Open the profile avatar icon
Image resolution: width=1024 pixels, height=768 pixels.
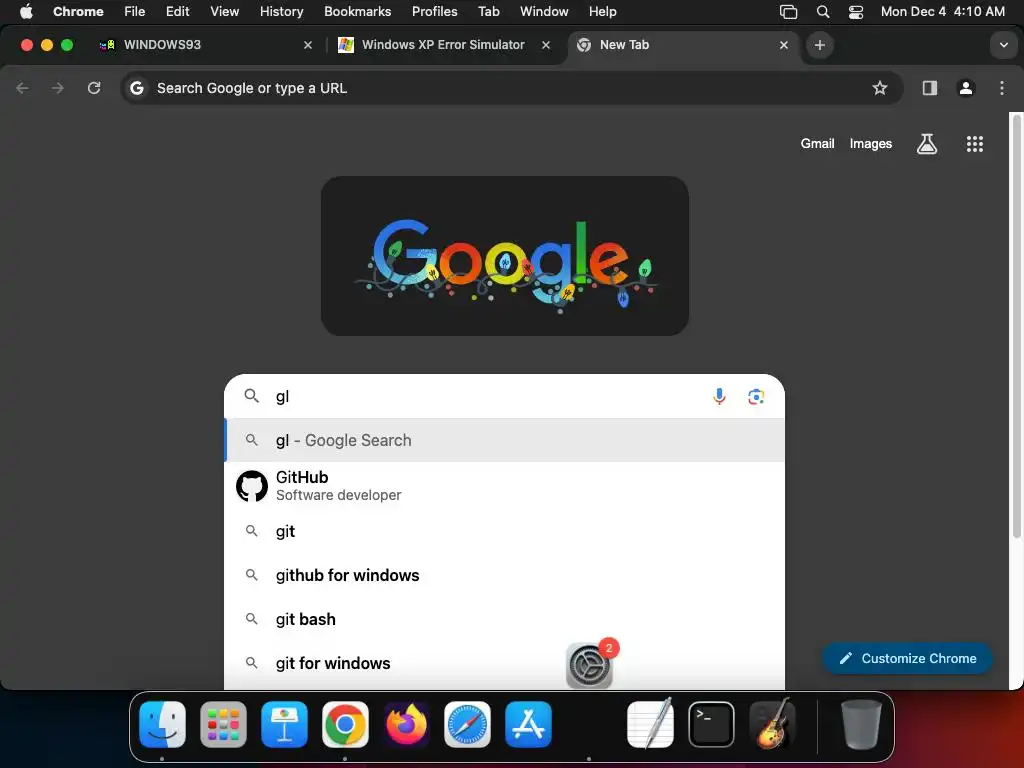966,88
